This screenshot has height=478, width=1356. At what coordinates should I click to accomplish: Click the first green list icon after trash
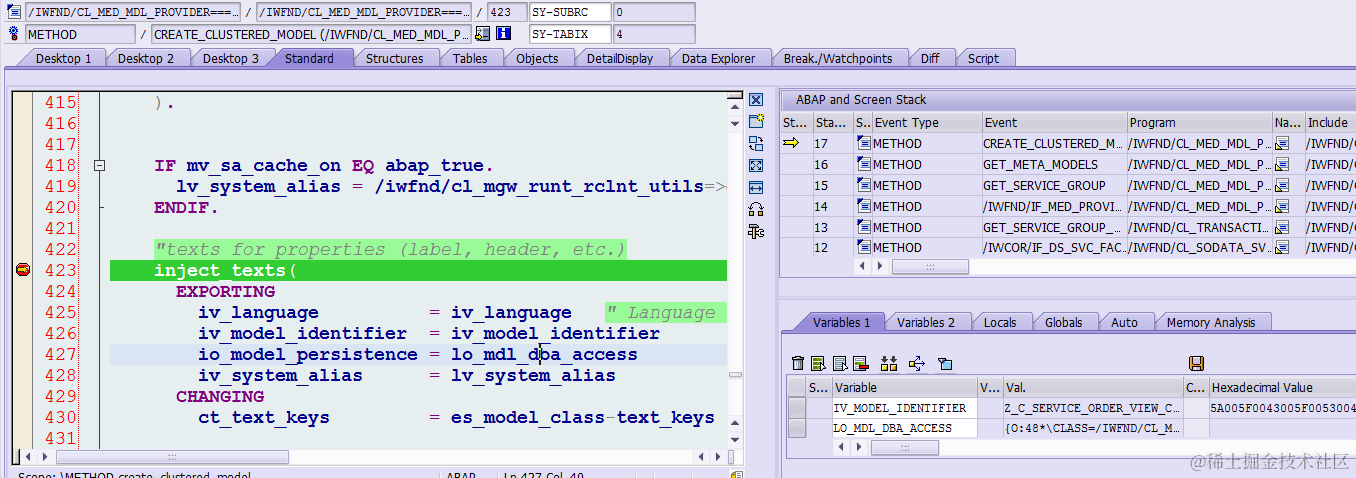pos(818,363)
